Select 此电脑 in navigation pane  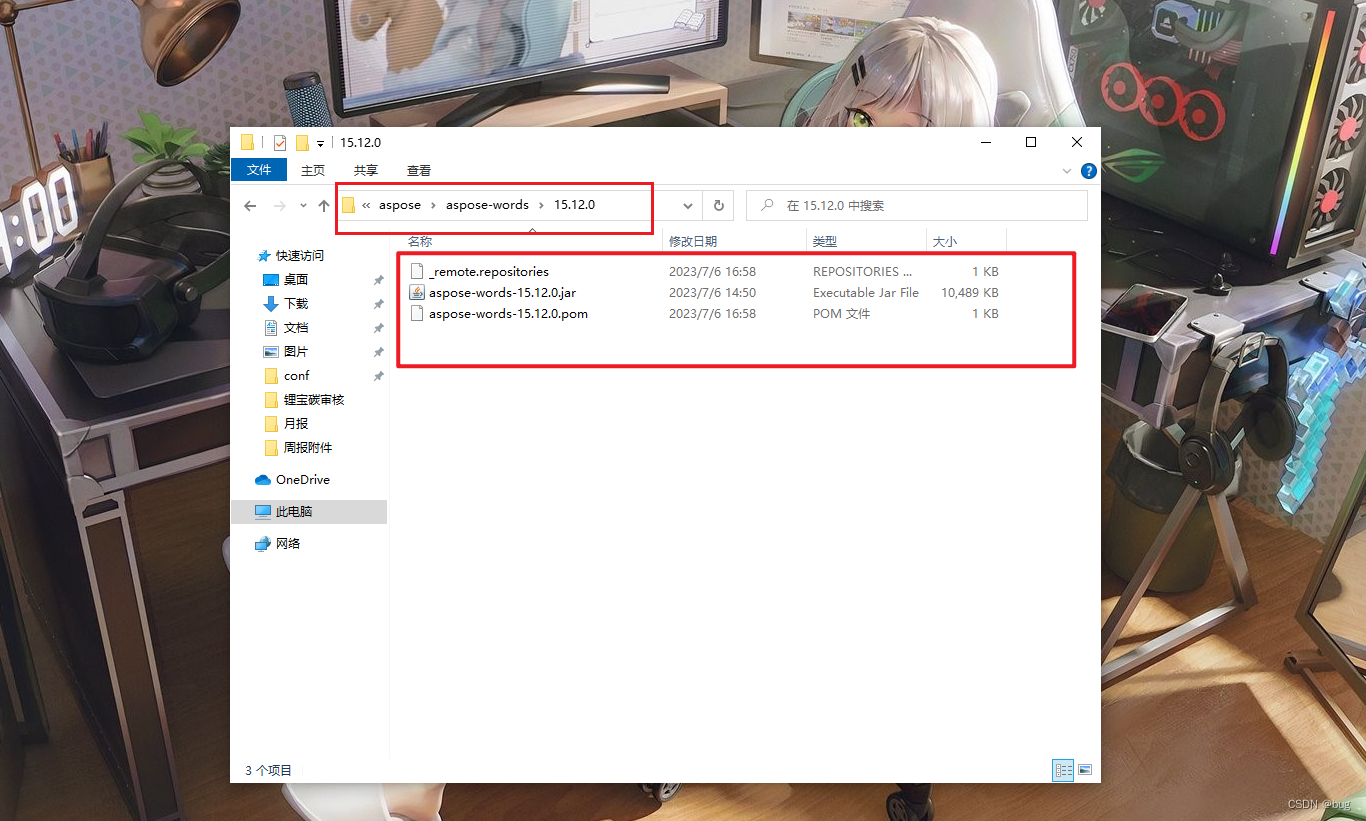(294, 511)
